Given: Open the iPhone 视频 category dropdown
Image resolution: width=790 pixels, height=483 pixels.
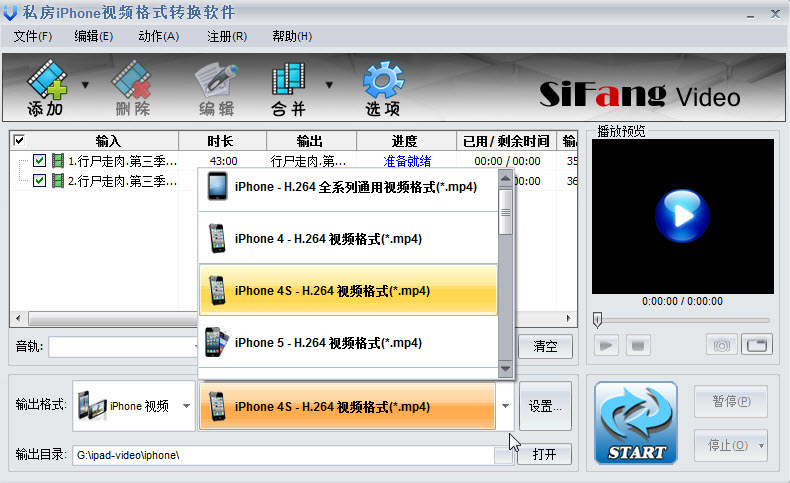Looking at the screenshot, I should (186, 406).
